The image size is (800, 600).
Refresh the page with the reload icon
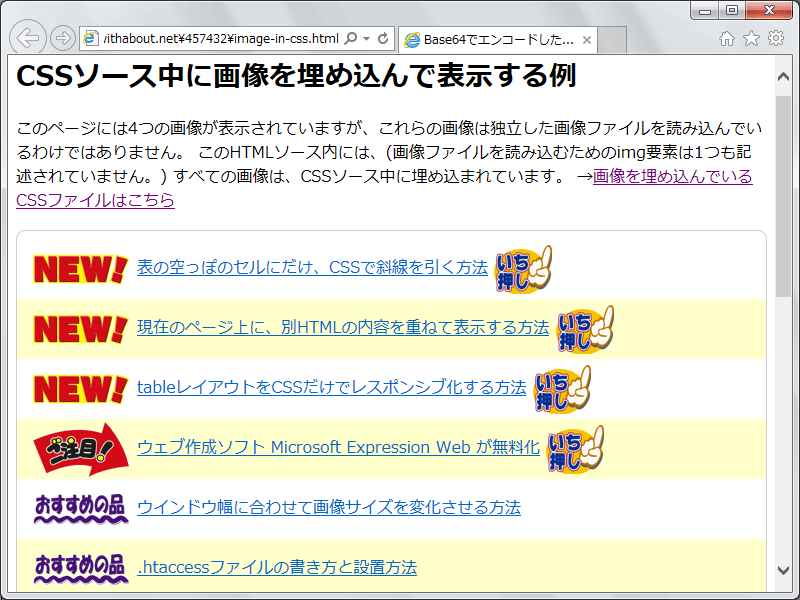coord(382,39)
